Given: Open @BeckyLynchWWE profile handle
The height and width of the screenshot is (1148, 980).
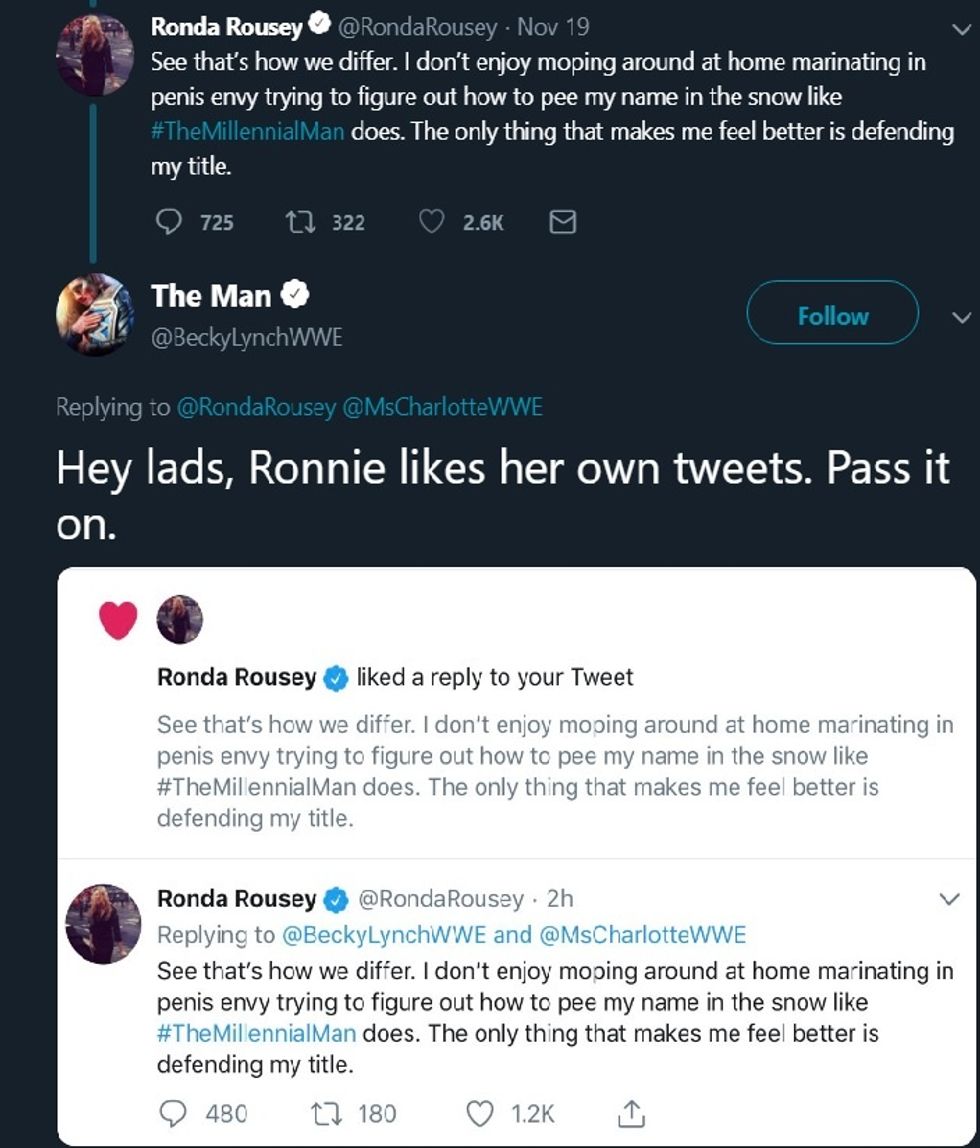Looking at the screenshot, I should [246, 338].
